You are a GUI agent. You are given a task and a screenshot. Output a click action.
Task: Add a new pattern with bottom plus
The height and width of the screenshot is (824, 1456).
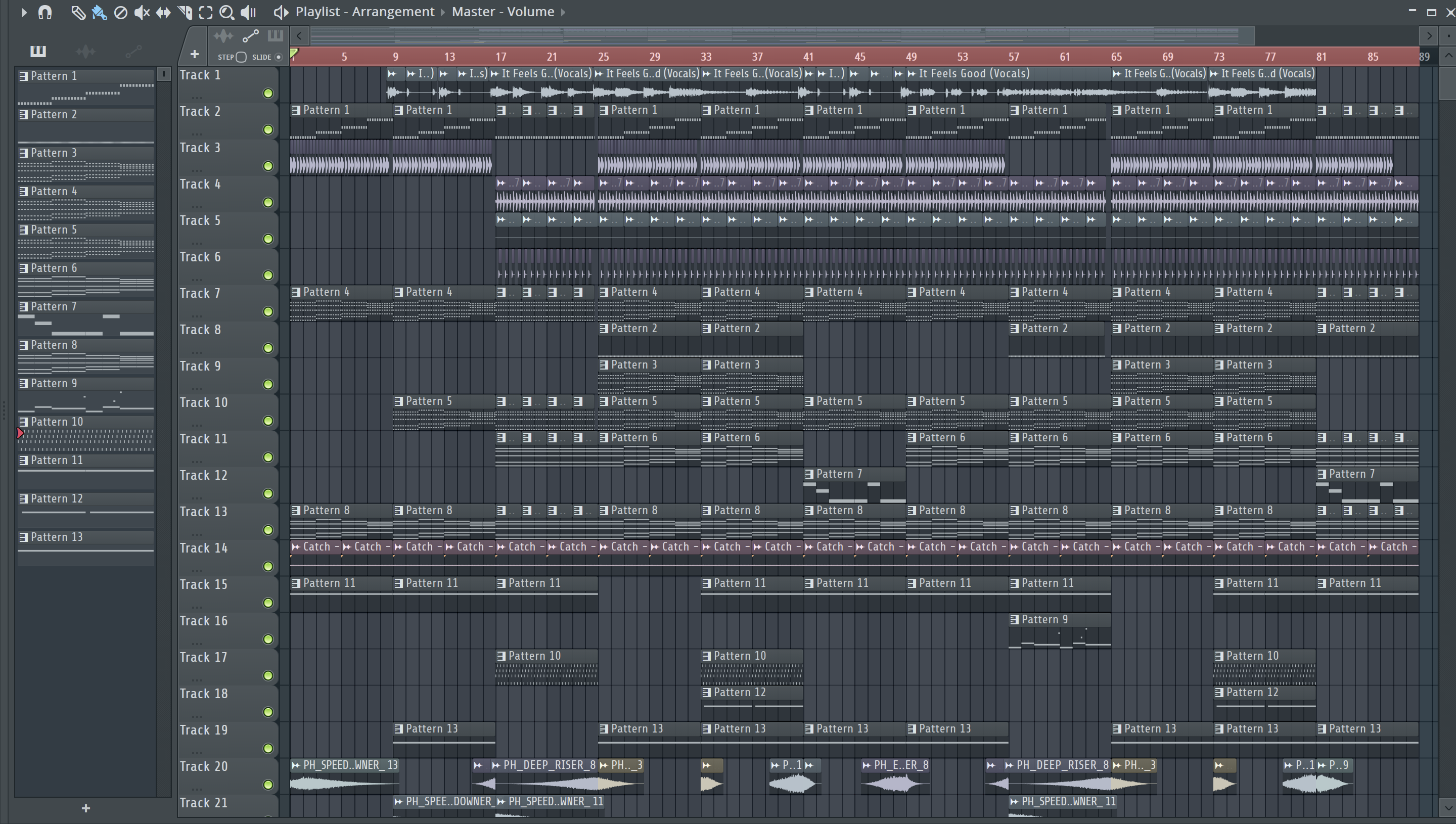pos(85,808)
